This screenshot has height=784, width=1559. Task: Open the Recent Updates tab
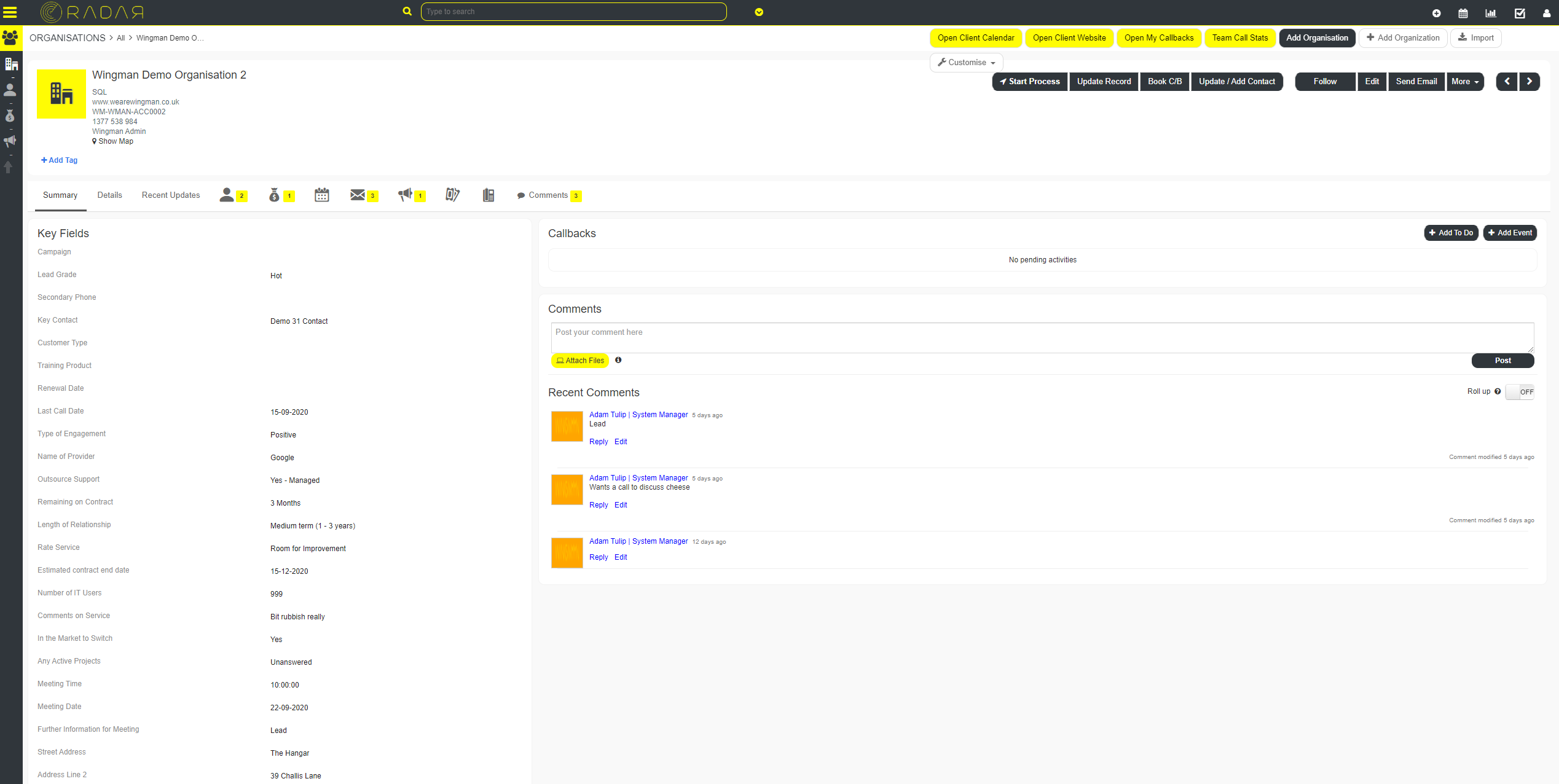pos(170,195)
